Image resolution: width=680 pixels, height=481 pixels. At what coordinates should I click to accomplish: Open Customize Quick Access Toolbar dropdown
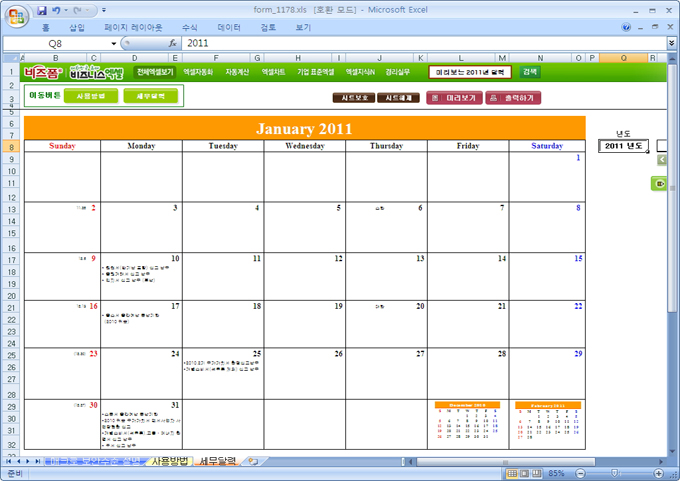click(104, 10)
